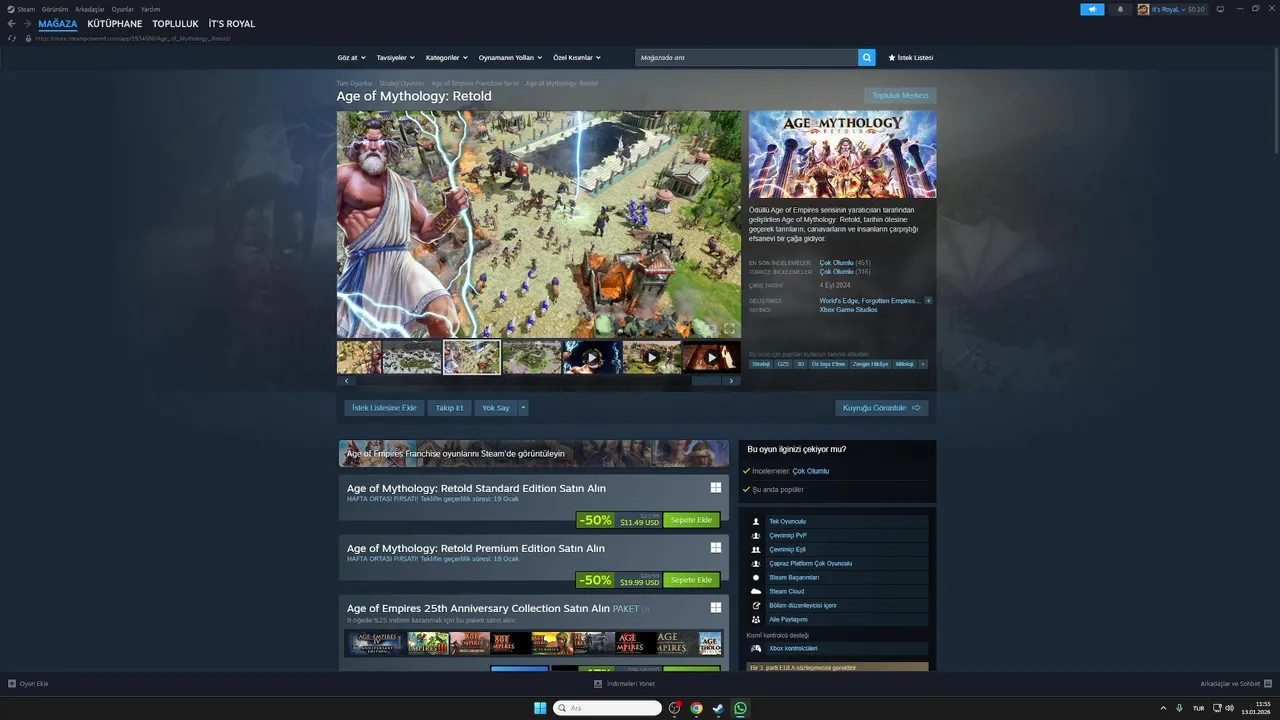Screen dimensions: 1280x720
Task: Click the magnifier search button in store
Action: coord(866,58)
